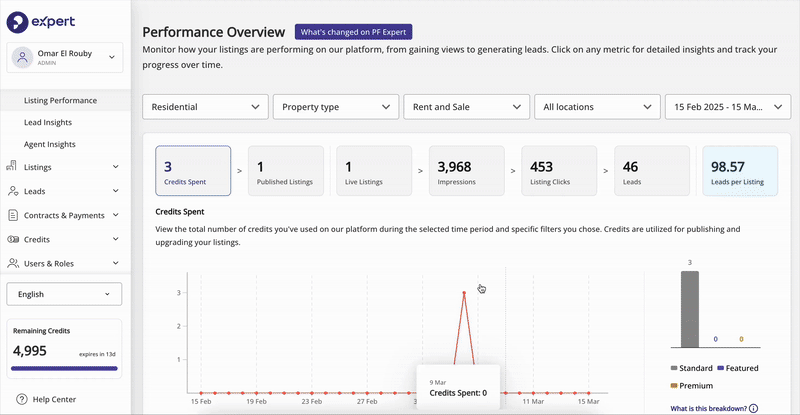Screen dimensions: 800x415
Task: Click the Users & Roles people icon
Action: (x=13, y=263)
